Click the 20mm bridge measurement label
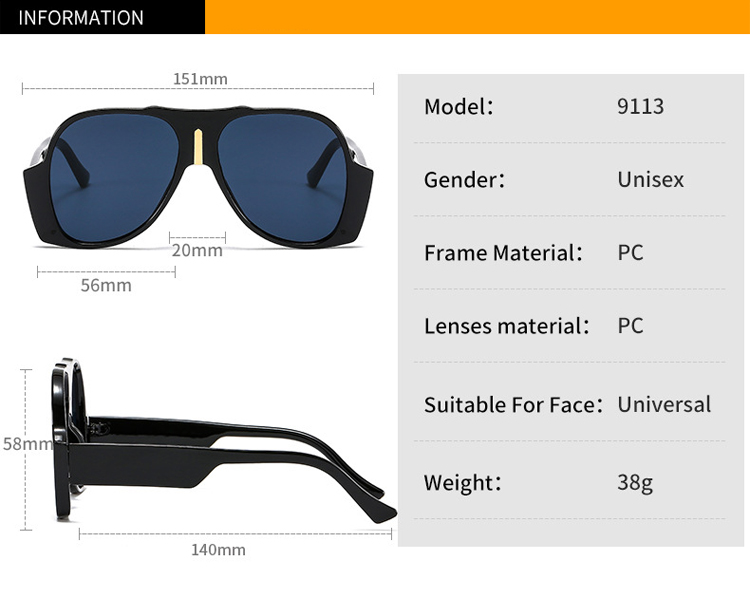 tap(197, 250)
